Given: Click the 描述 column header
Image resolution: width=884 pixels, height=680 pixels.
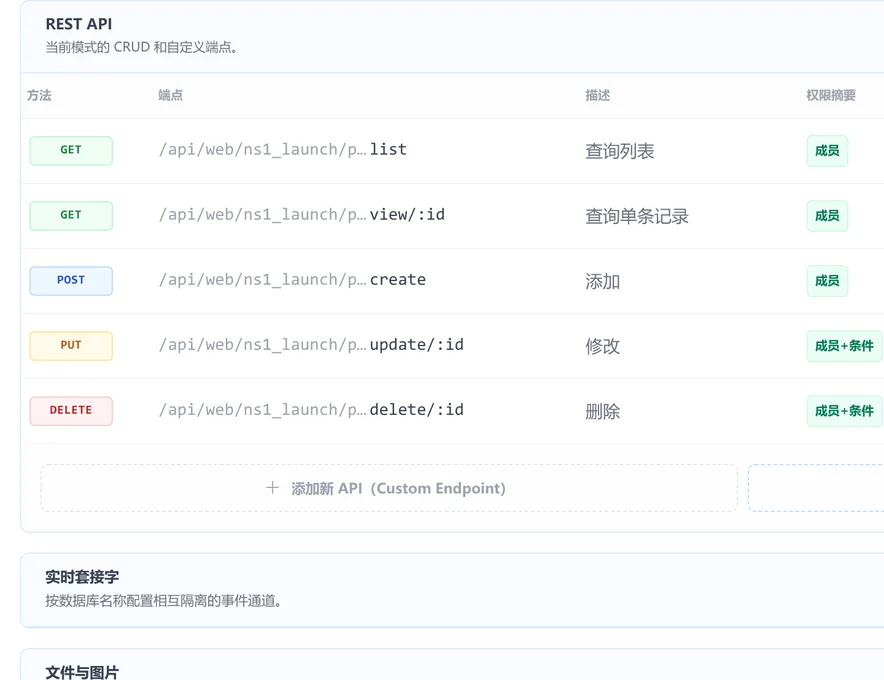Looking at the screenshot, I should [x=598, y=95].
